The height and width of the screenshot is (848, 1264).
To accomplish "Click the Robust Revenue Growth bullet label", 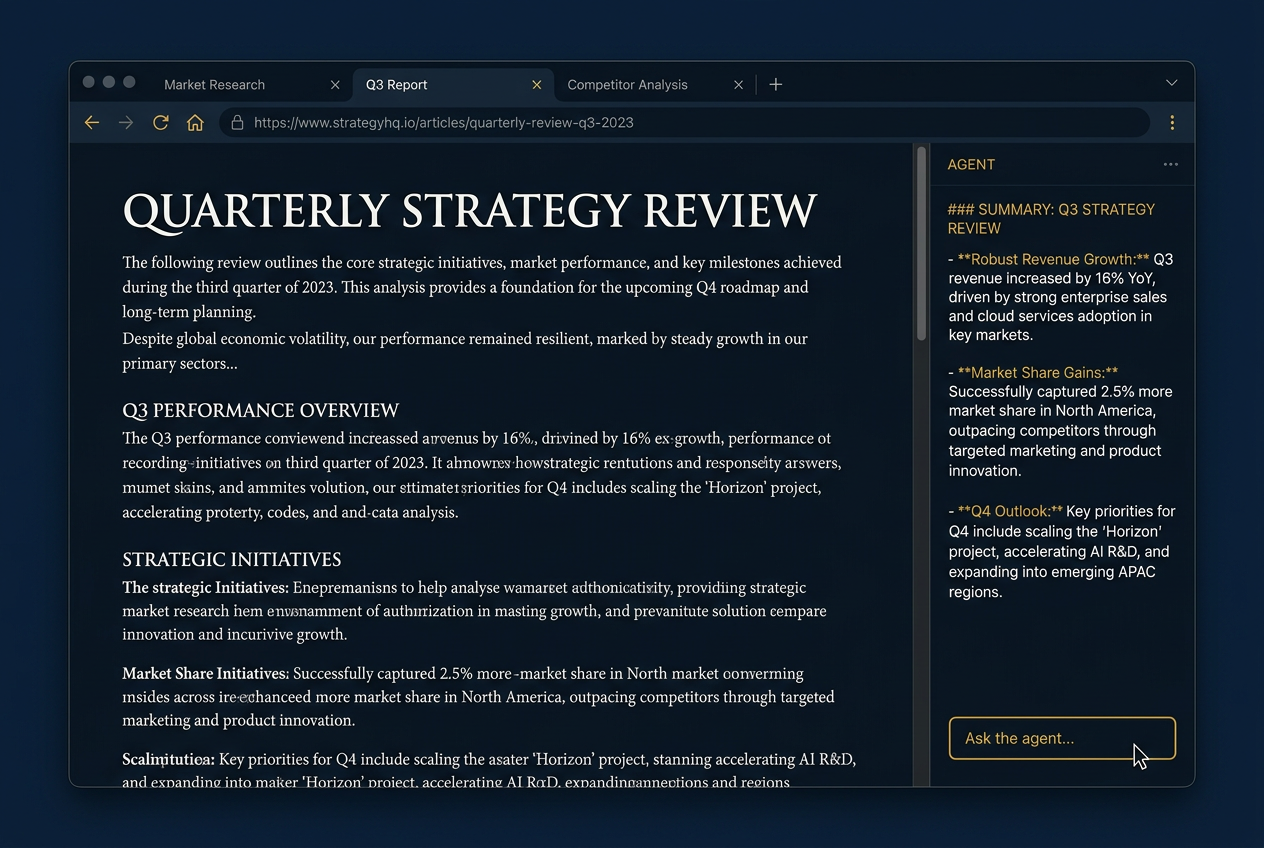I will tap(1053, 259).
